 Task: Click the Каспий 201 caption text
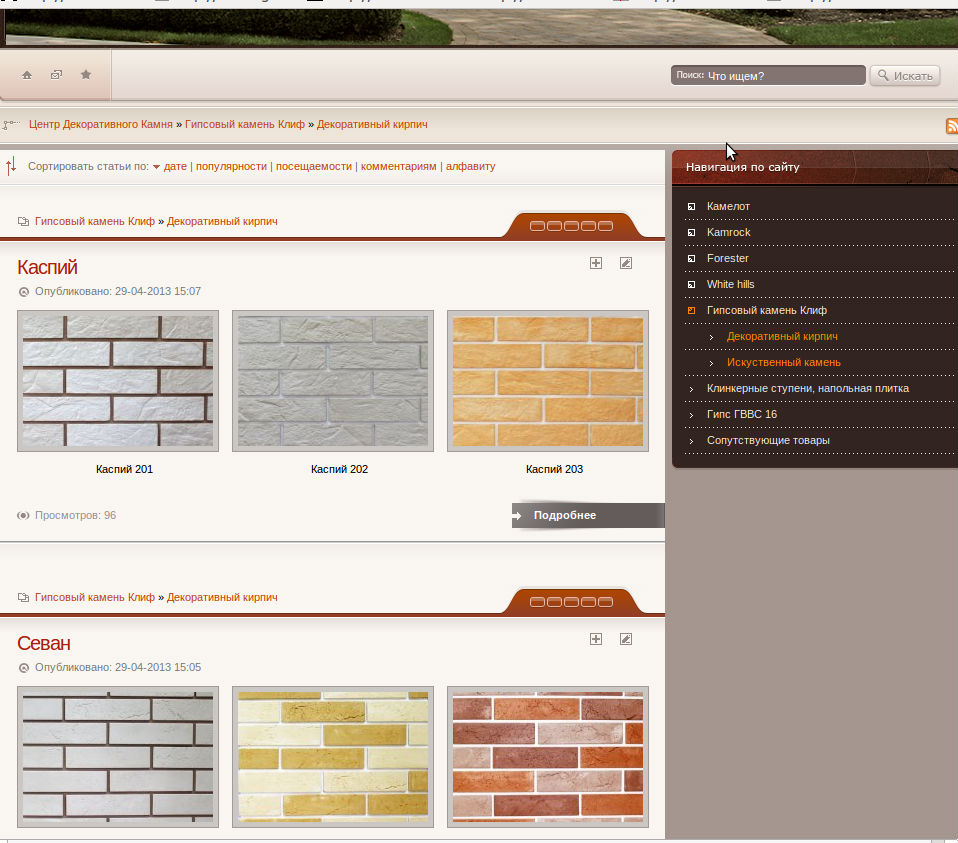coord(125,469)
